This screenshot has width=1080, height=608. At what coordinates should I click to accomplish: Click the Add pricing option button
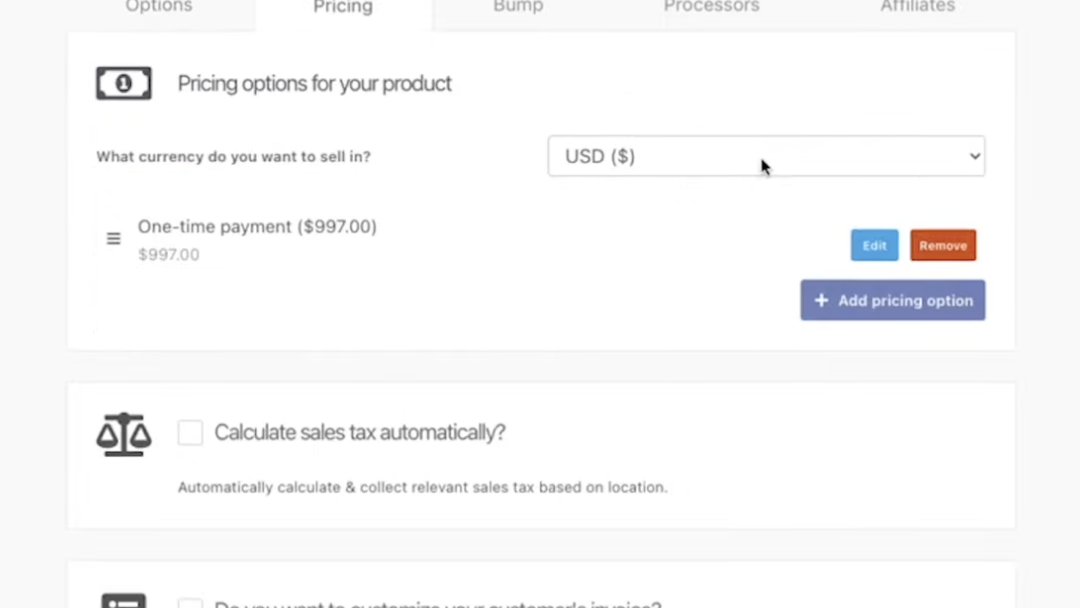[x=893, y=300]
